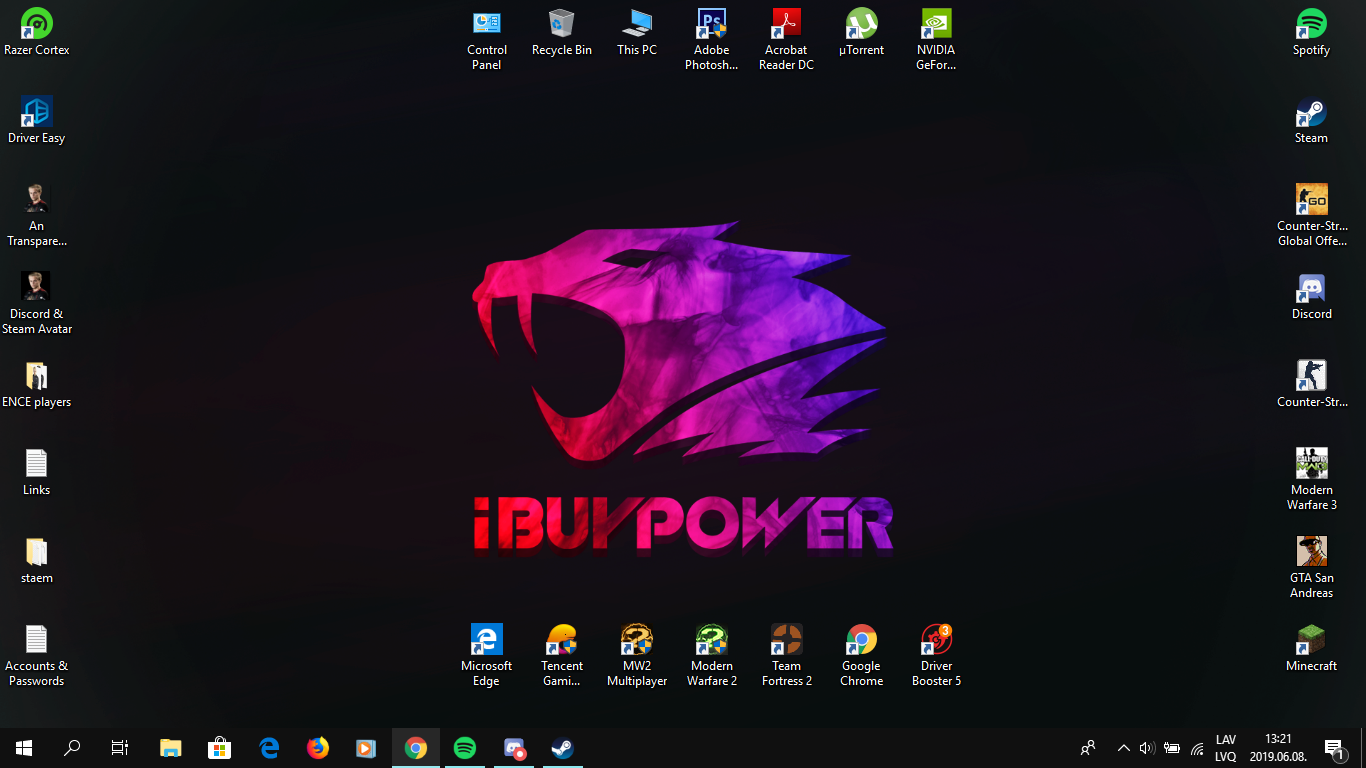
Task: Open the media player taskbar icon
Action: click(367, 748)
